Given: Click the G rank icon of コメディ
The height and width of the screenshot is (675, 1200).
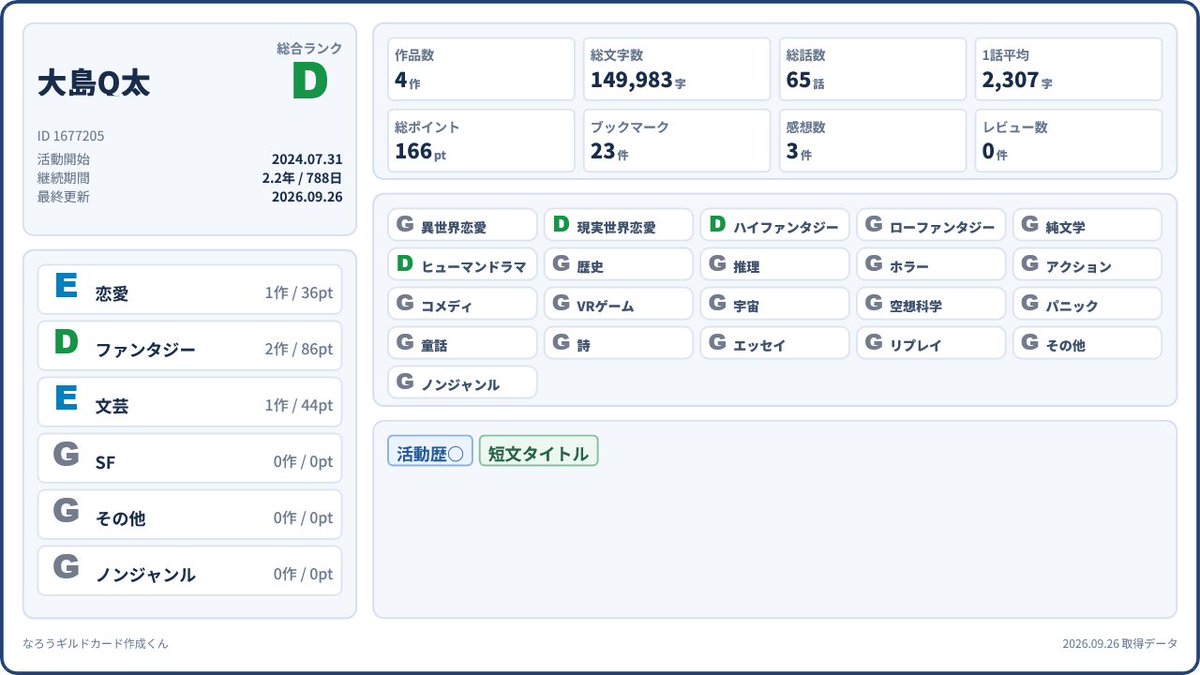Looking at the screenshot, I should pos(405,303).
